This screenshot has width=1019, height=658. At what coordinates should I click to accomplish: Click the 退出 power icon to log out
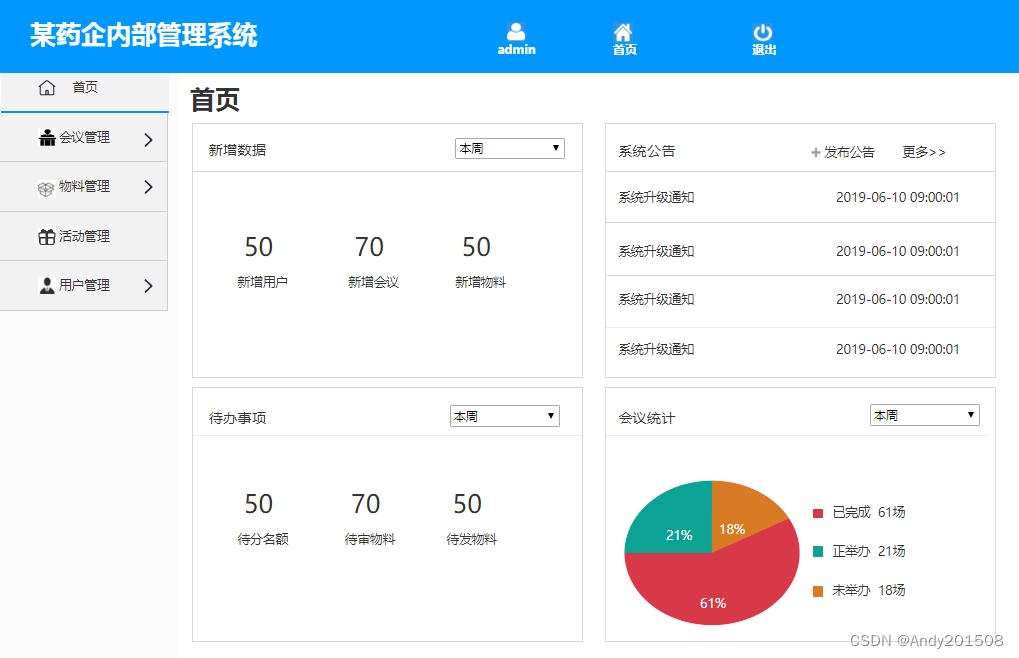pyautogui.click(x=763, y=30)
